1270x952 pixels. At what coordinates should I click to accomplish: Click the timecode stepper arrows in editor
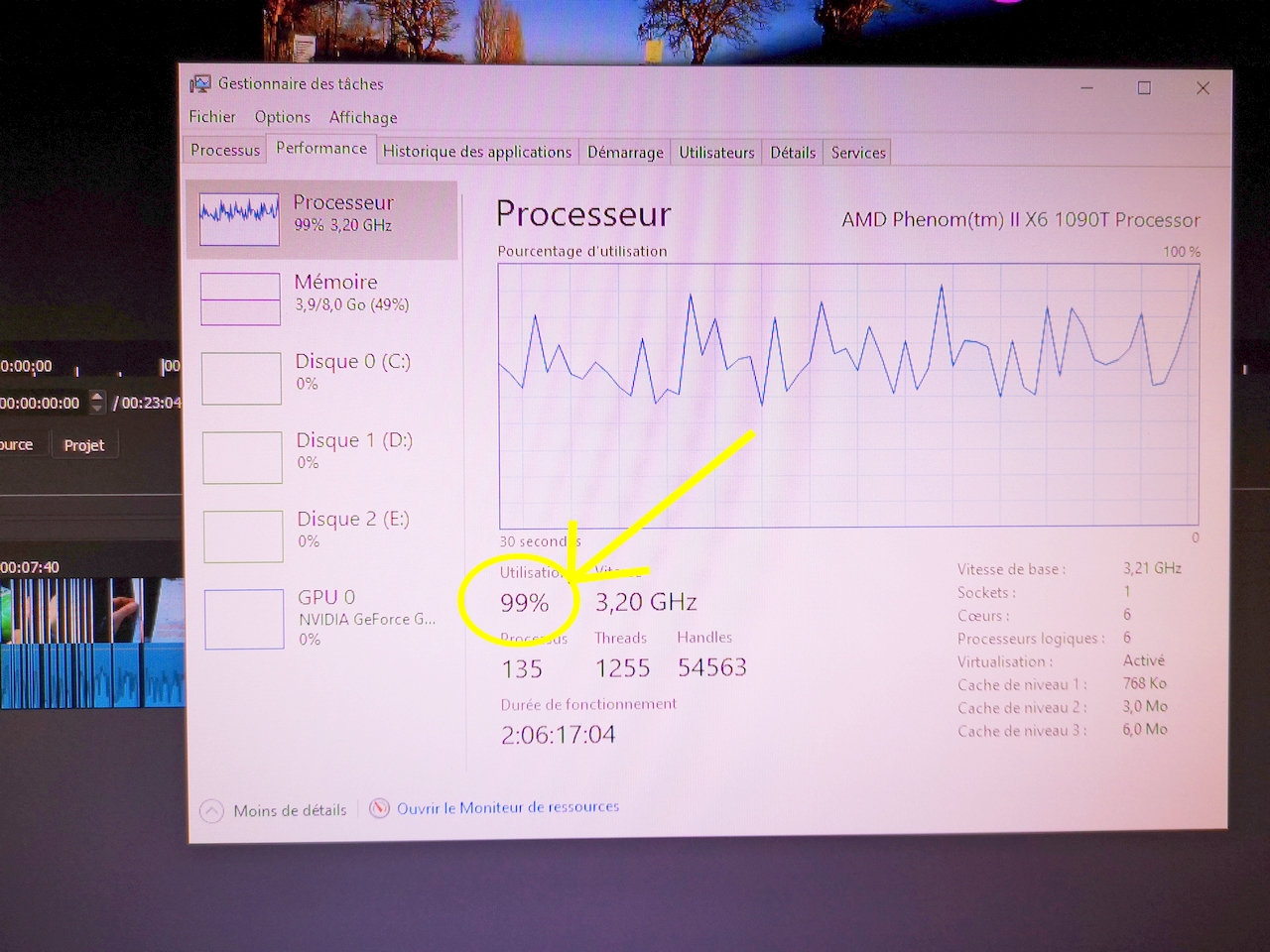[96, 402]
